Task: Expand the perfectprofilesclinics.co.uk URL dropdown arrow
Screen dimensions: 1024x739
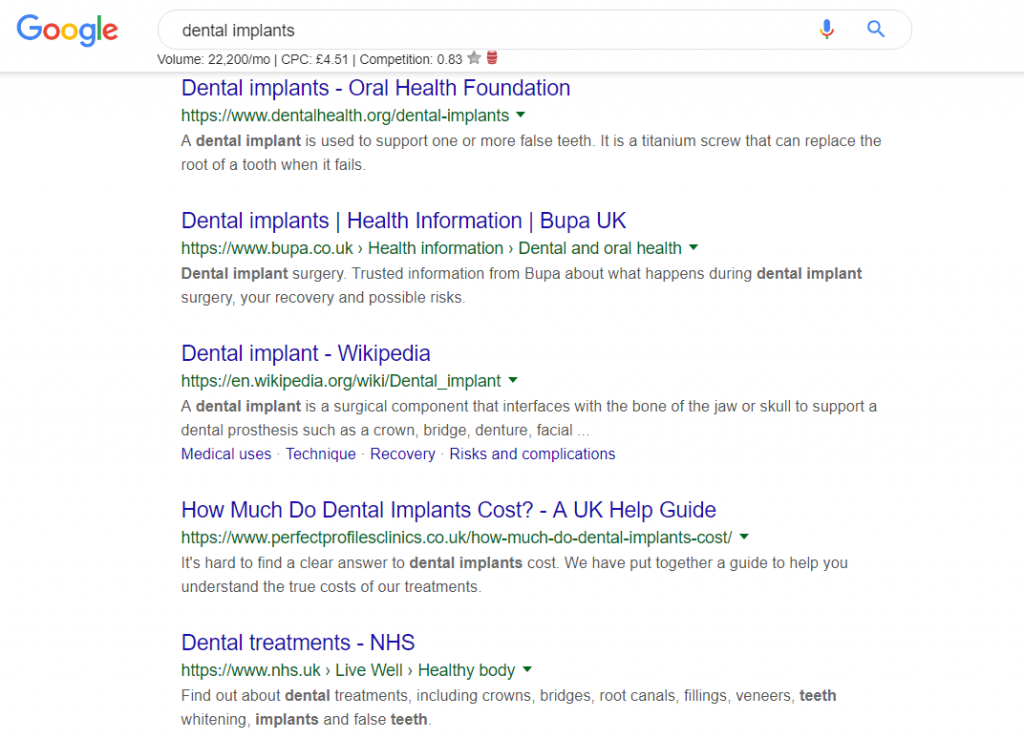Action: click(x=744, y=537)
